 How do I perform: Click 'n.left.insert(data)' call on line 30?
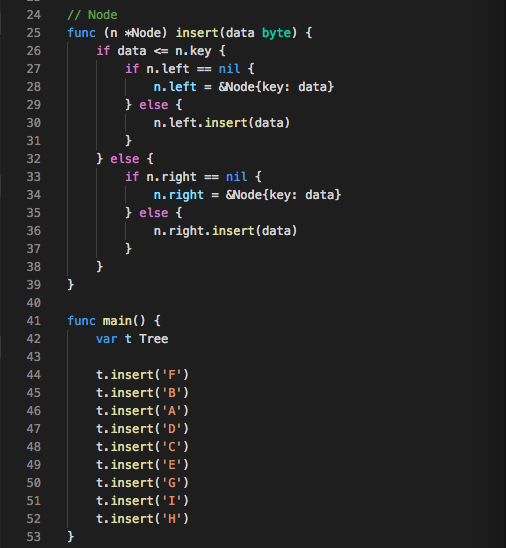click(222, 123)
